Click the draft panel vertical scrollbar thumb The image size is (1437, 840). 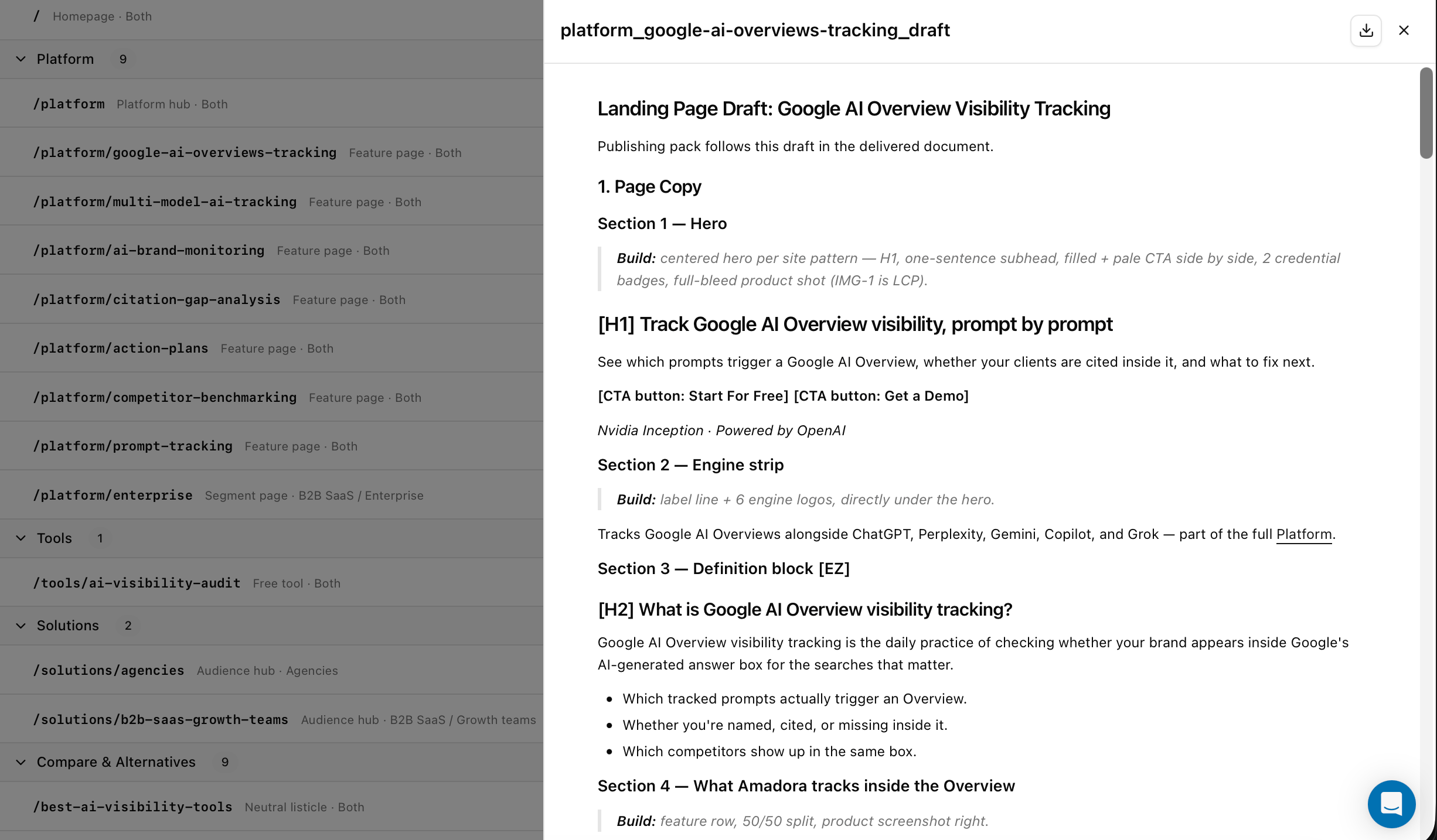(1426, 113)
